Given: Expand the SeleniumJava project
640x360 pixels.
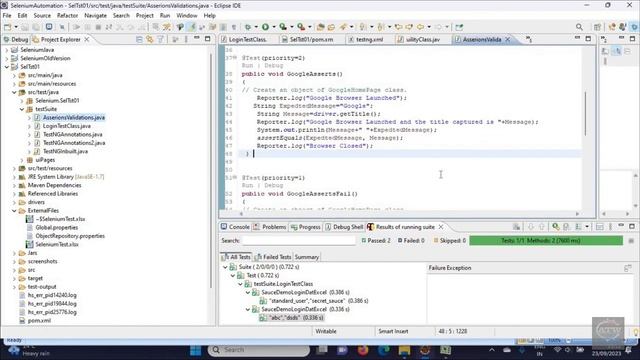Looking at the screenshot, I should click(7, 50).
